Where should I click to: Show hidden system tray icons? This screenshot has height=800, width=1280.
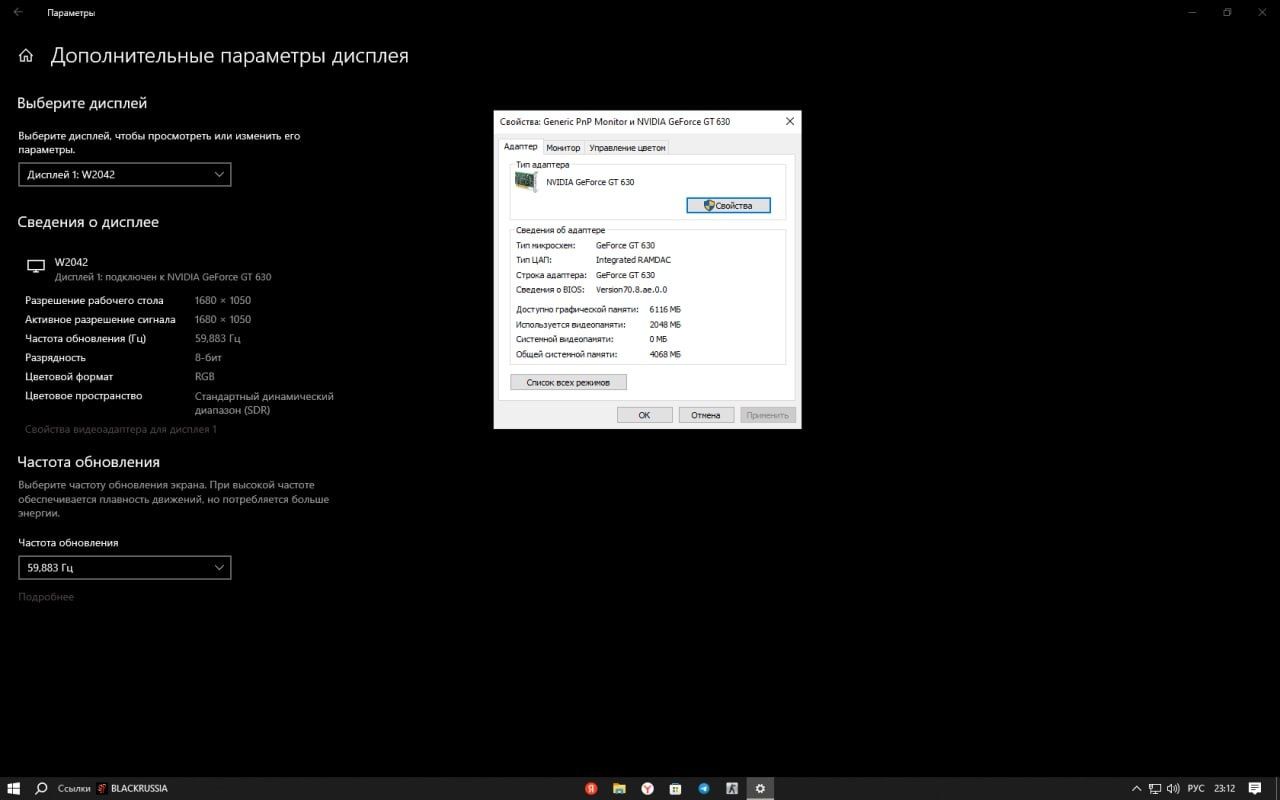point(1136,788)
